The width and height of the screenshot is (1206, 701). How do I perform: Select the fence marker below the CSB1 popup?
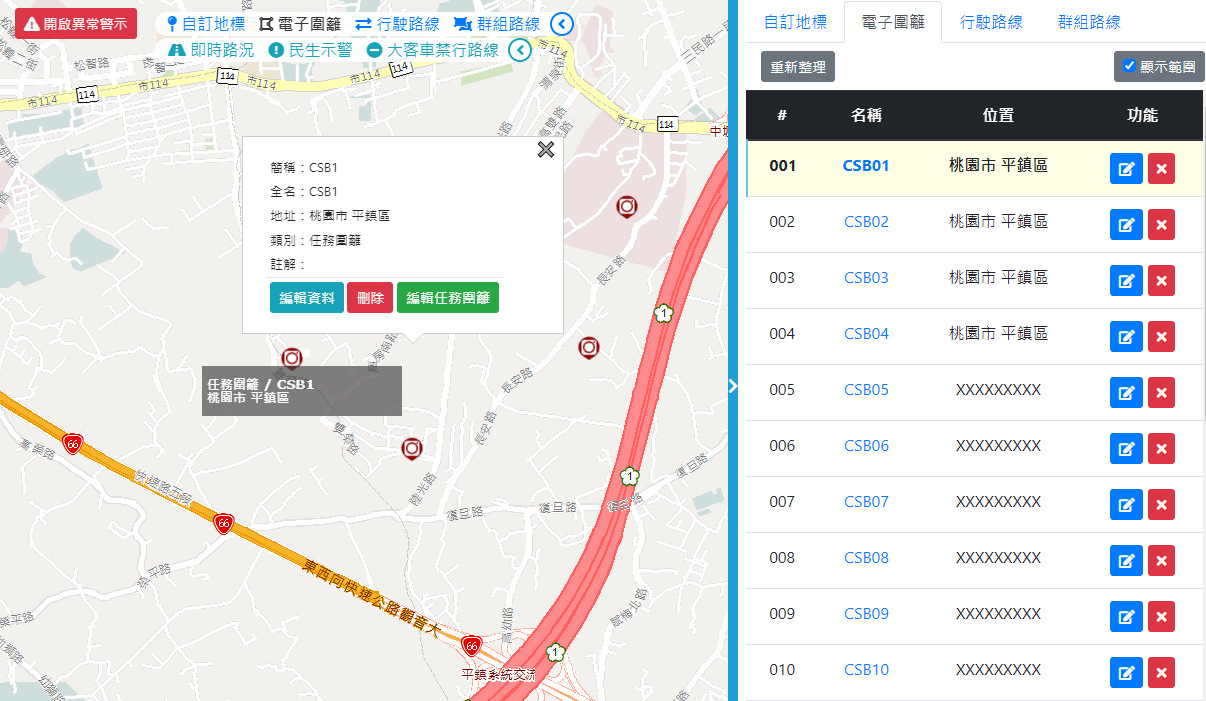click(x=292, y=358)
